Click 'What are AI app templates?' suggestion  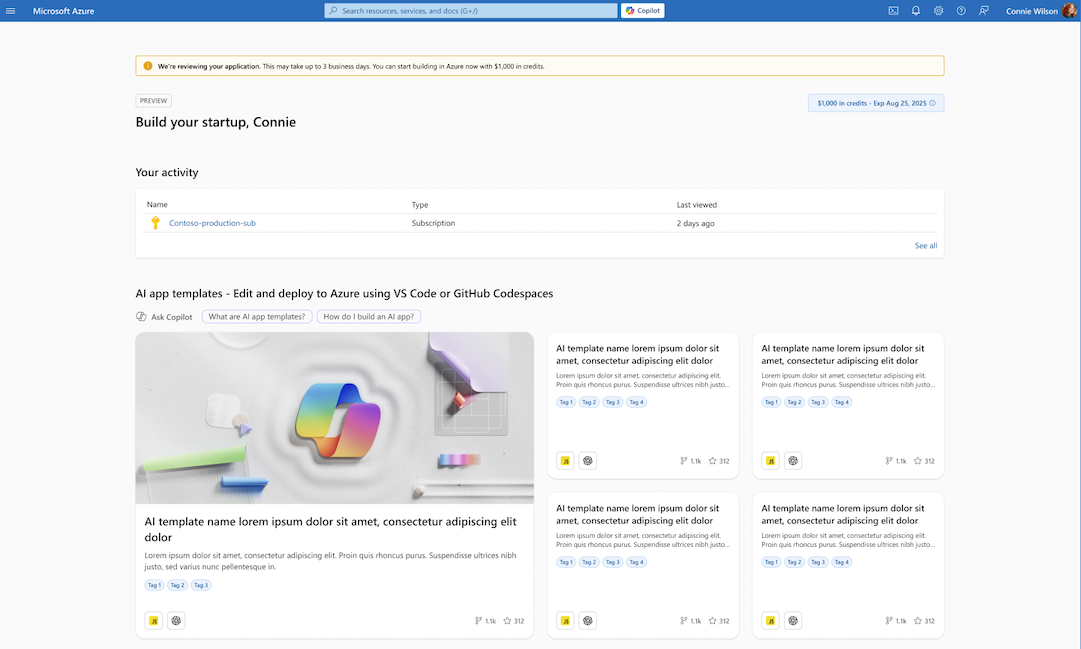(x=257, y=317)
